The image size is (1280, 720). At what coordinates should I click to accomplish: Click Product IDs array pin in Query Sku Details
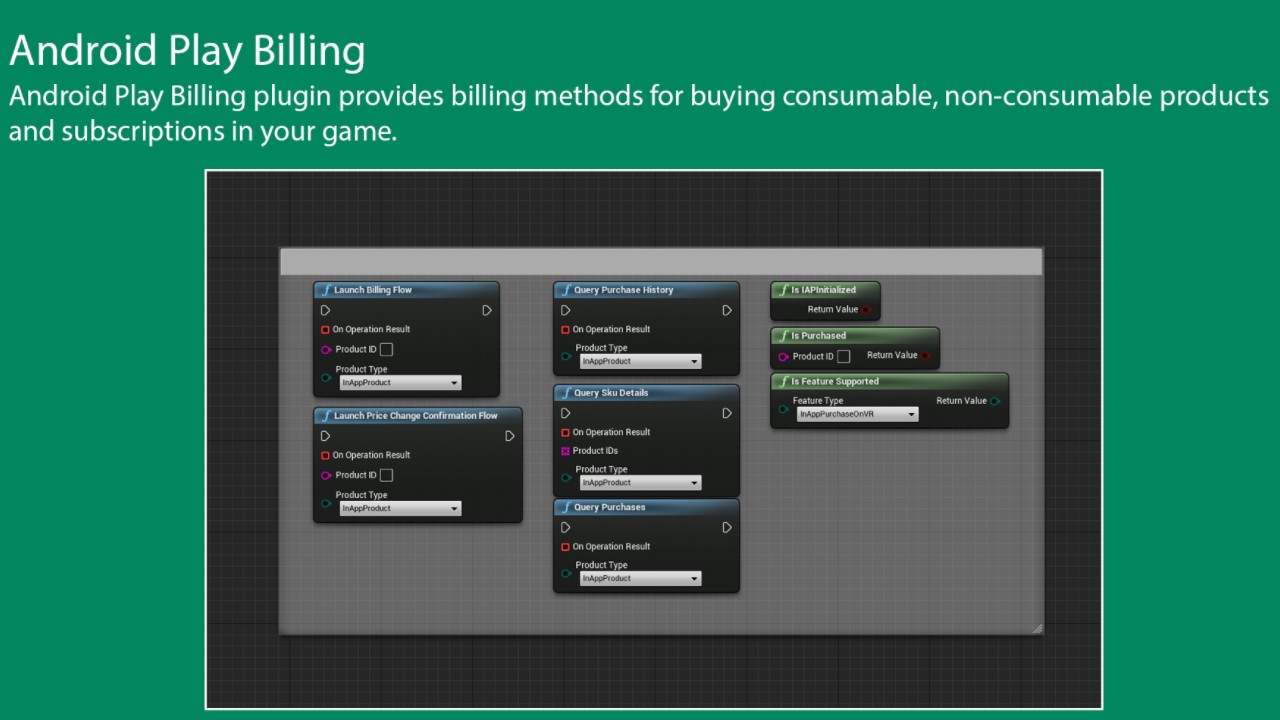[x=565, y=451]
